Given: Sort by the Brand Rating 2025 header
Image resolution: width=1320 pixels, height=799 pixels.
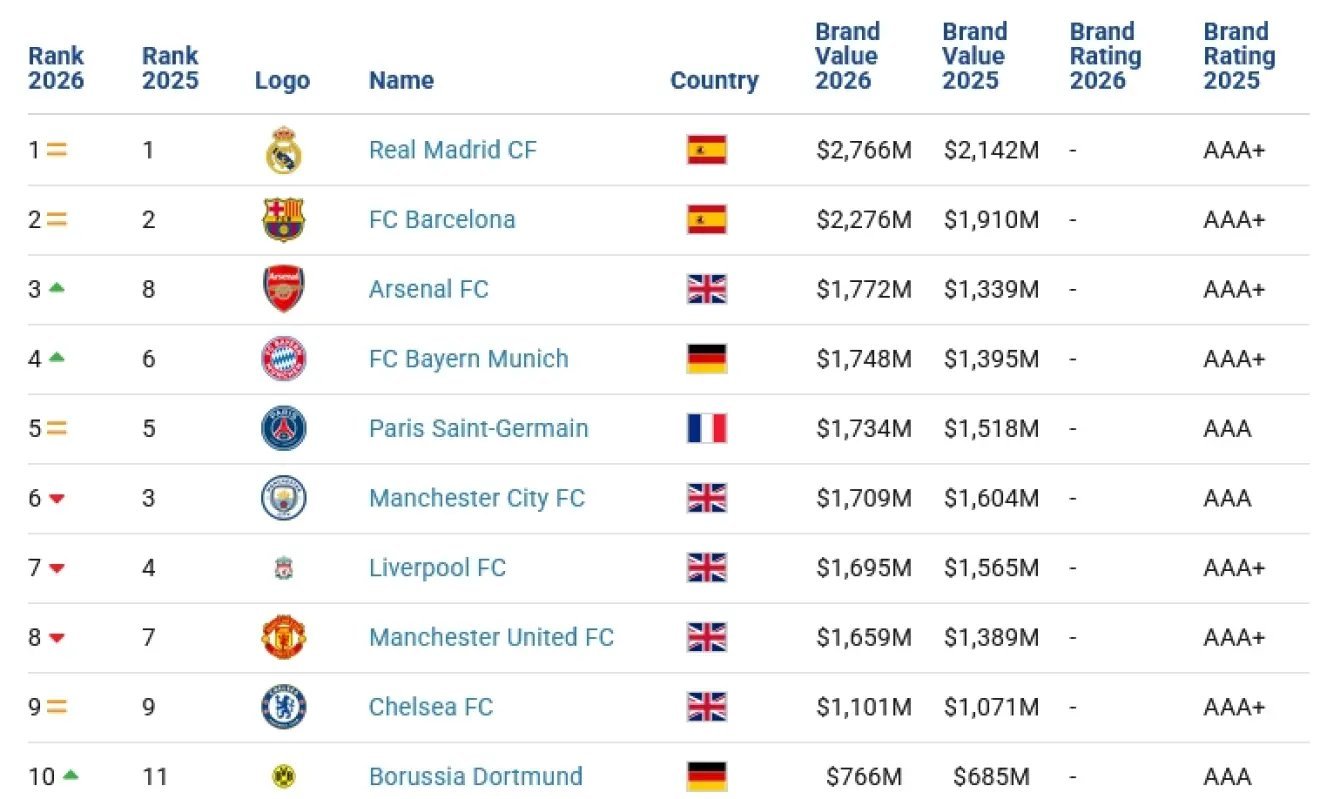Looking at the screenshot, I should coord(1239,56).
